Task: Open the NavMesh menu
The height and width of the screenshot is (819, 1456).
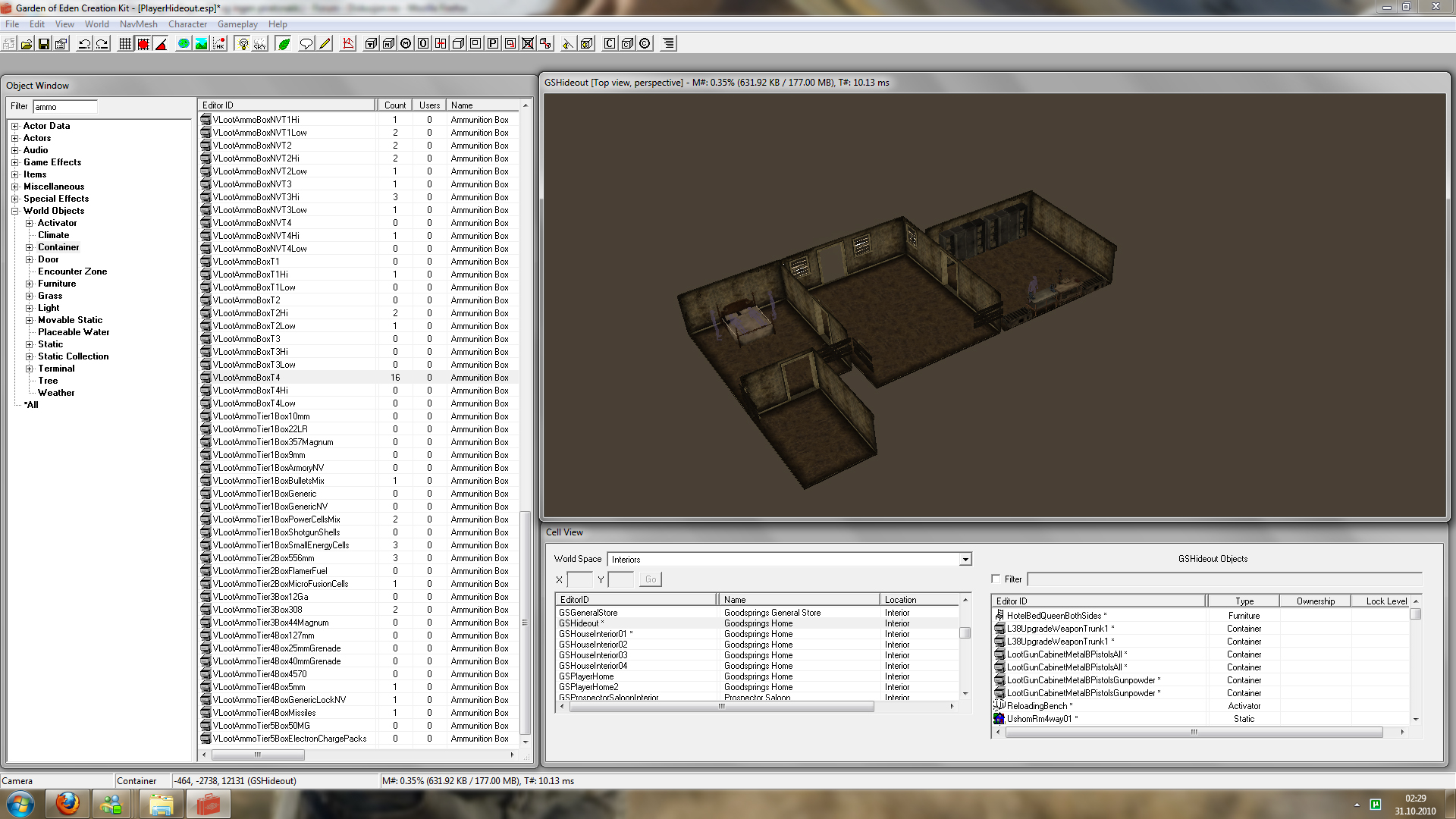Action: coord(138,24)
